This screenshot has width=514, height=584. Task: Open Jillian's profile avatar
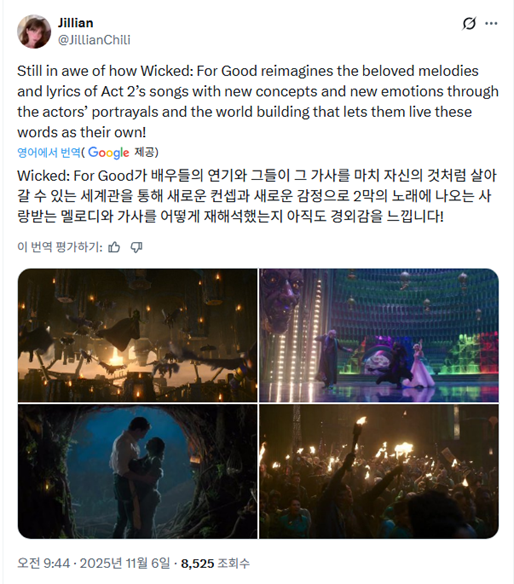click(34, 32)
